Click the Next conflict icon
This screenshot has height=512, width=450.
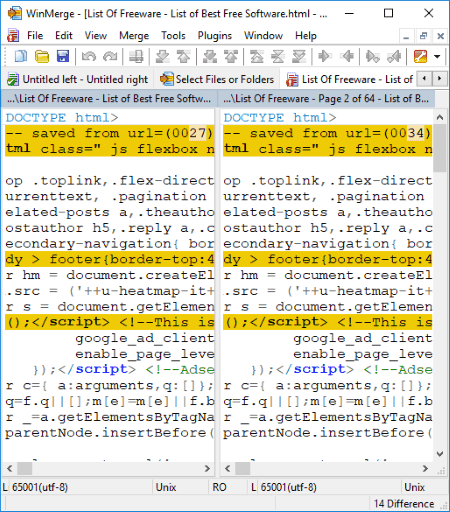pos(210,56)
